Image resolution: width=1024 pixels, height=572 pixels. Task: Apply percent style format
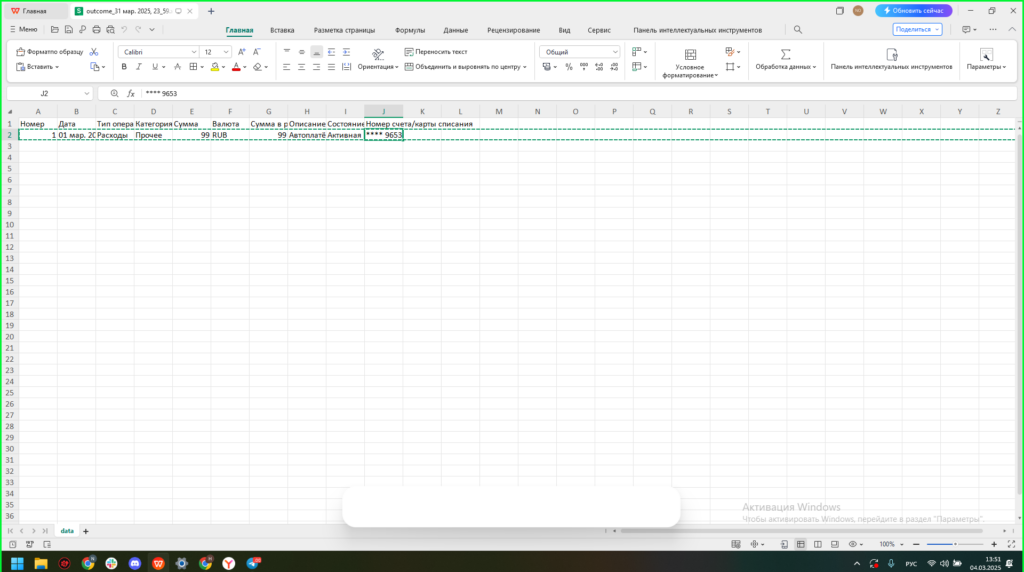(569, 67)
